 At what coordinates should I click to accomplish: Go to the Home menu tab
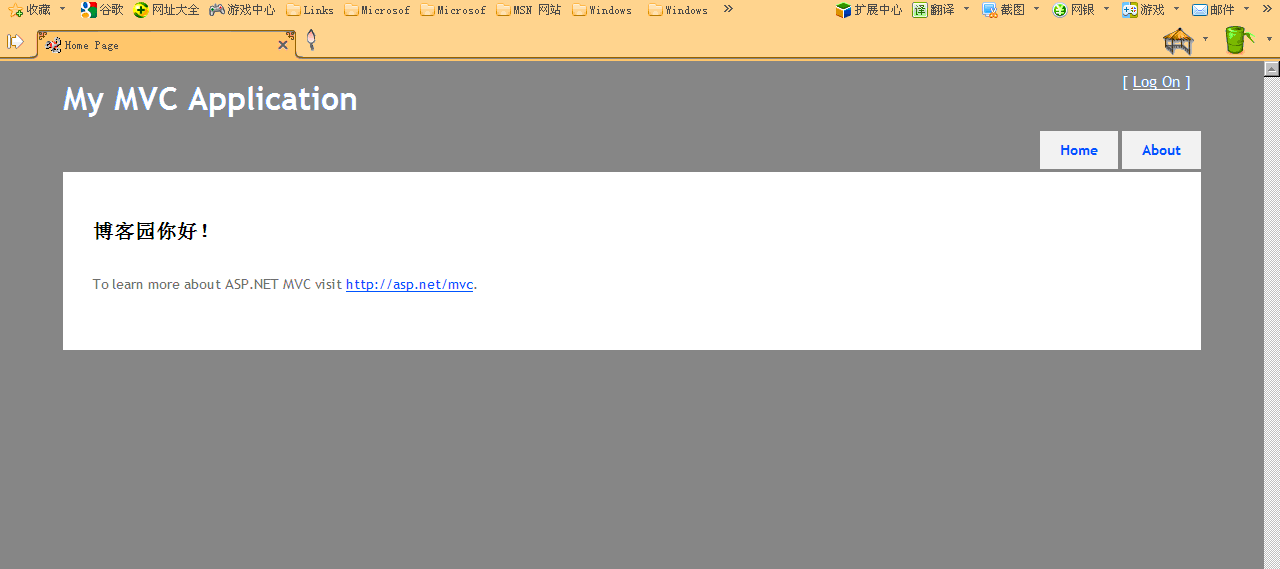click(1079, 150)
